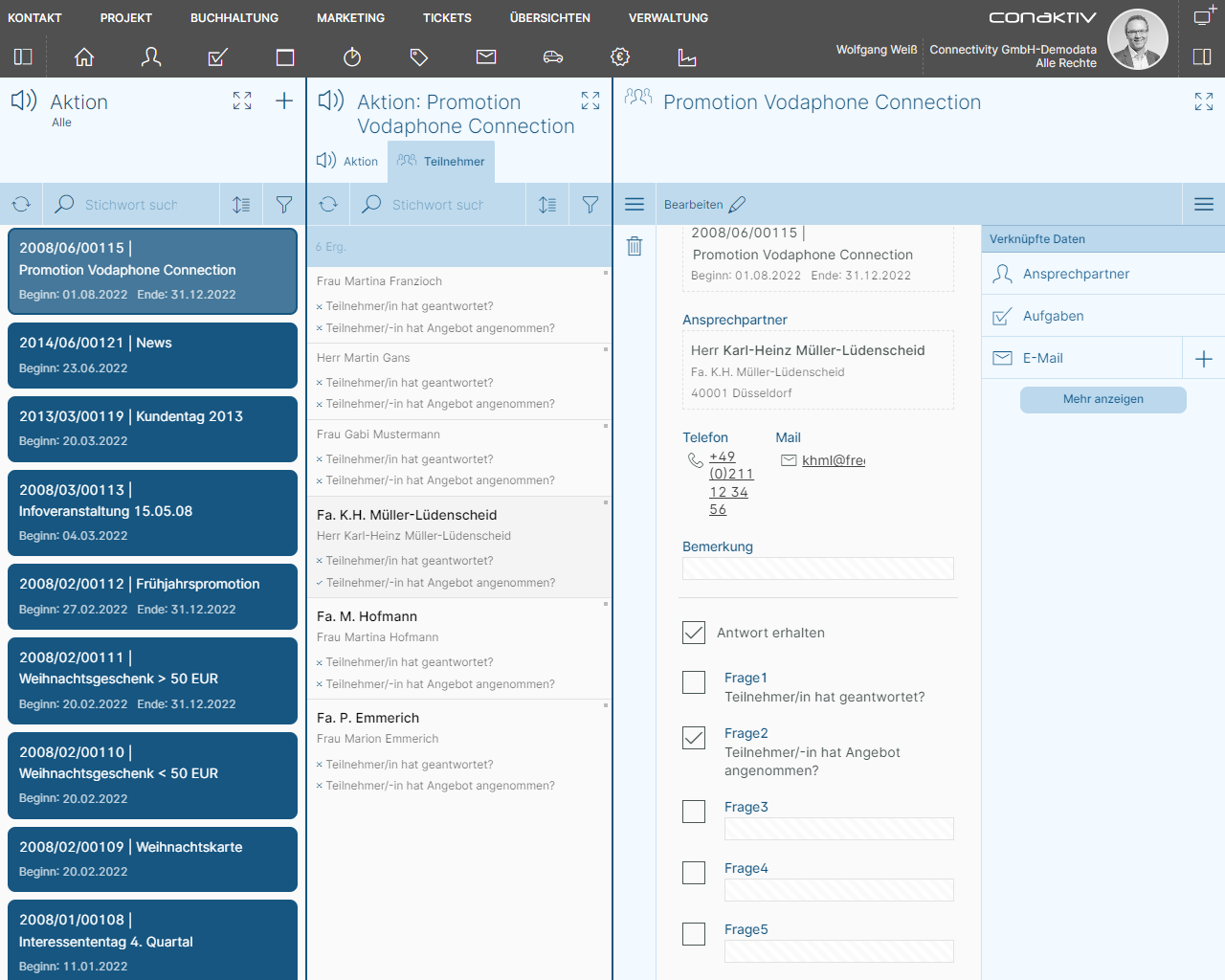Select participant Frau Martina Franzioch
Screen dimensions: 1225x980
459,304
